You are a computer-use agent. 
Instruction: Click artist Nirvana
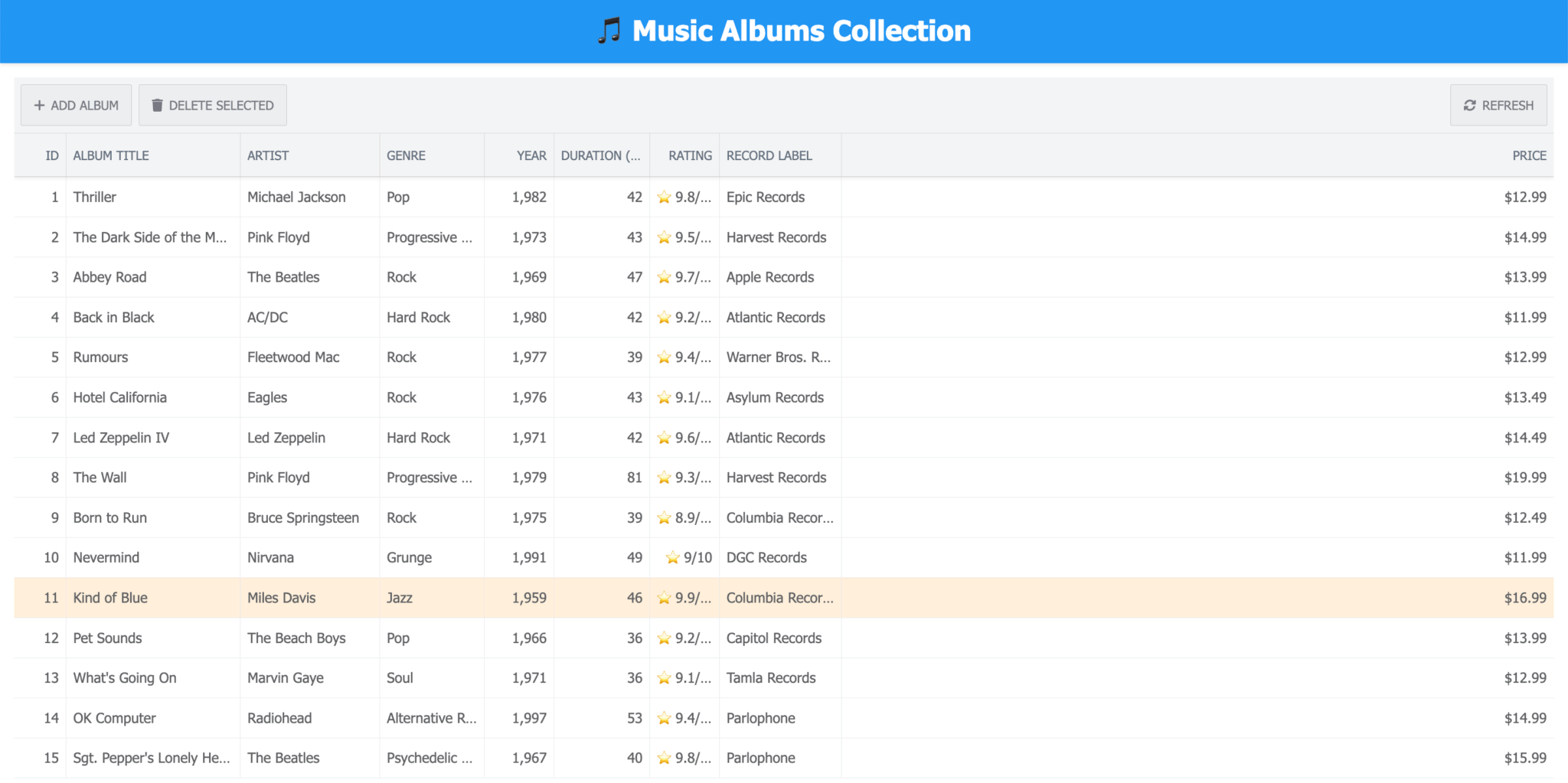point(310,558)
